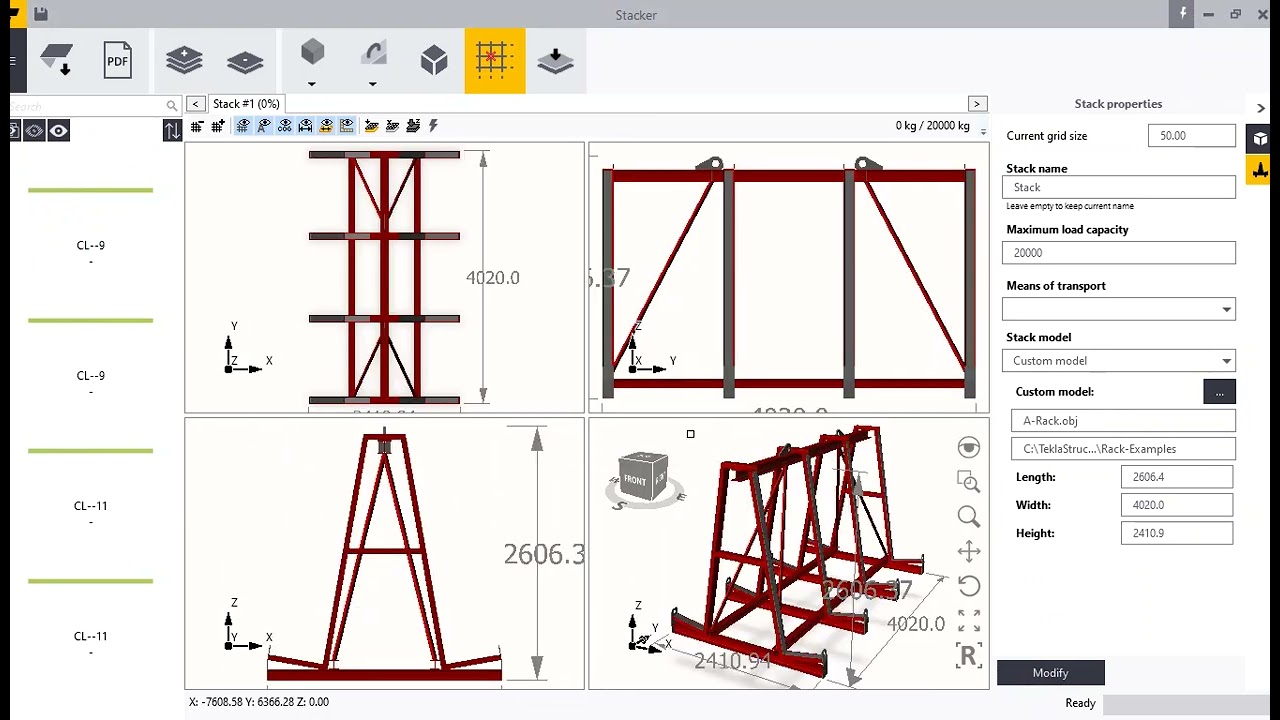This screenshot has height=720, width=1280.
Task: Toggle the eye with yellow dimension arrow option
Action: [326, 126]
